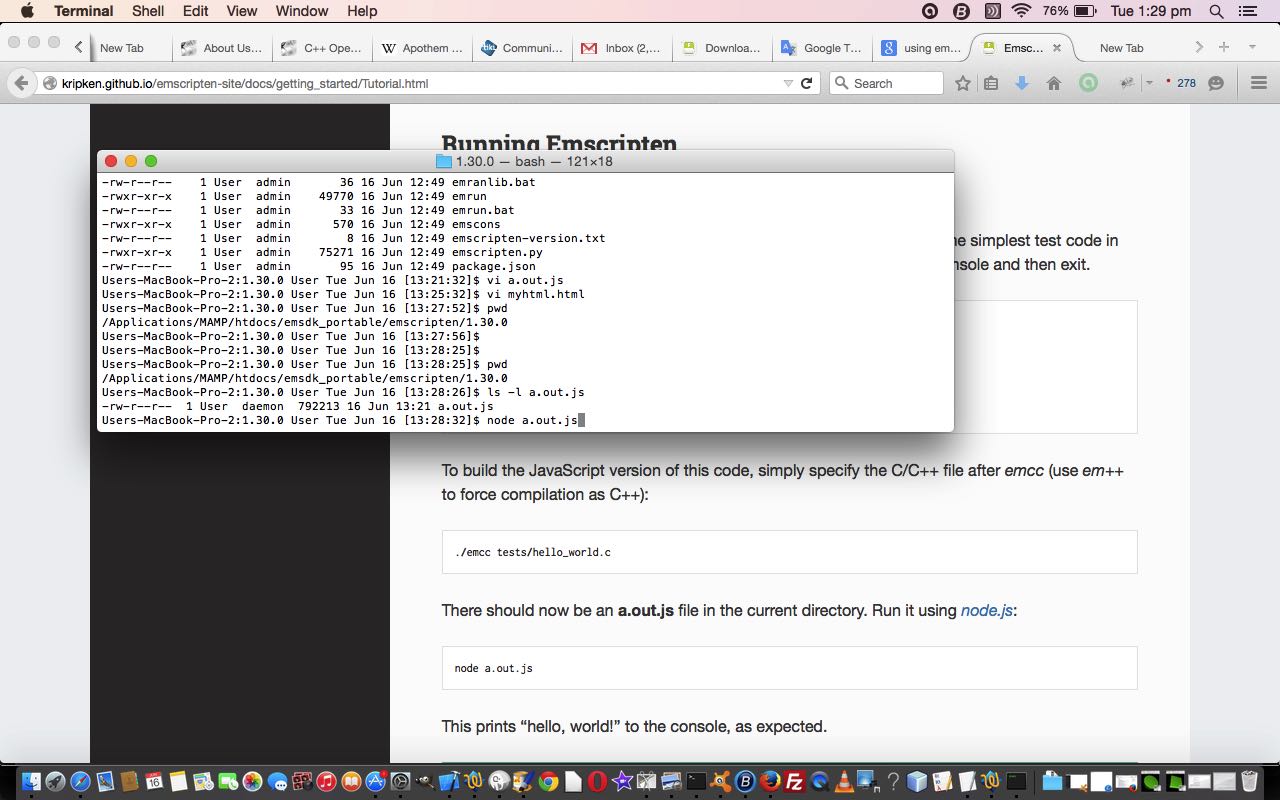Bookmark this page with the star icon
Screen dimensions: 1280x800
pos(962,83)
